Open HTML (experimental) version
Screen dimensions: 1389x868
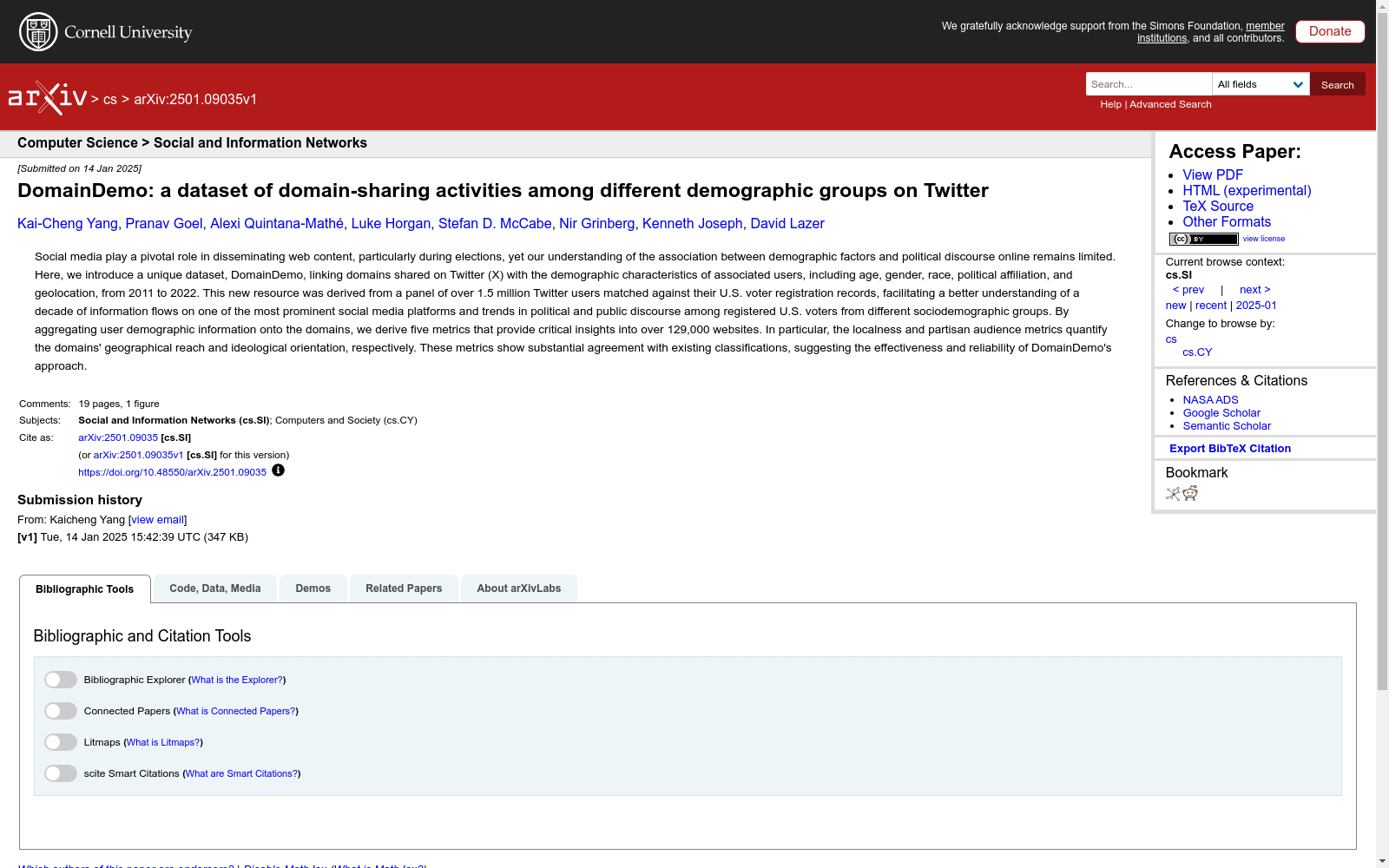(x=1247, y=191)
